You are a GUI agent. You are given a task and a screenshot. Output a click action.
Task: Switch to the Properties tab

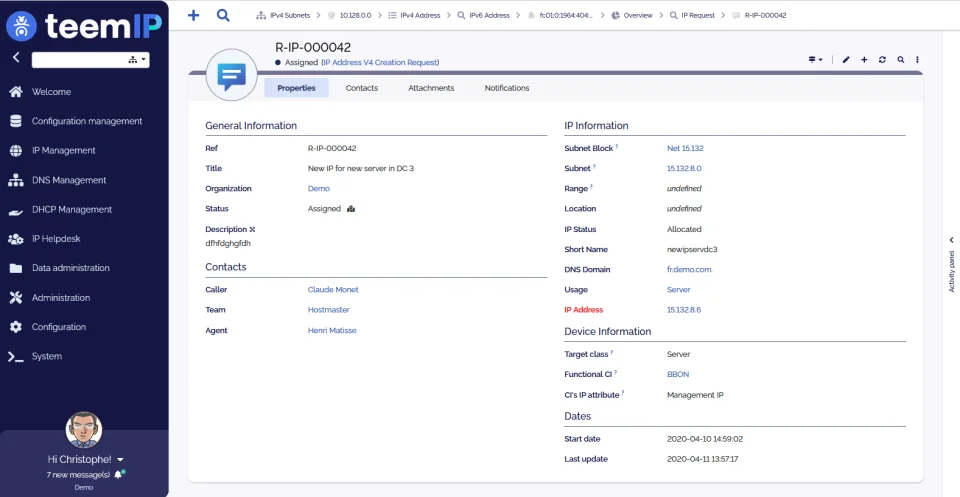[x=296, y=88]
